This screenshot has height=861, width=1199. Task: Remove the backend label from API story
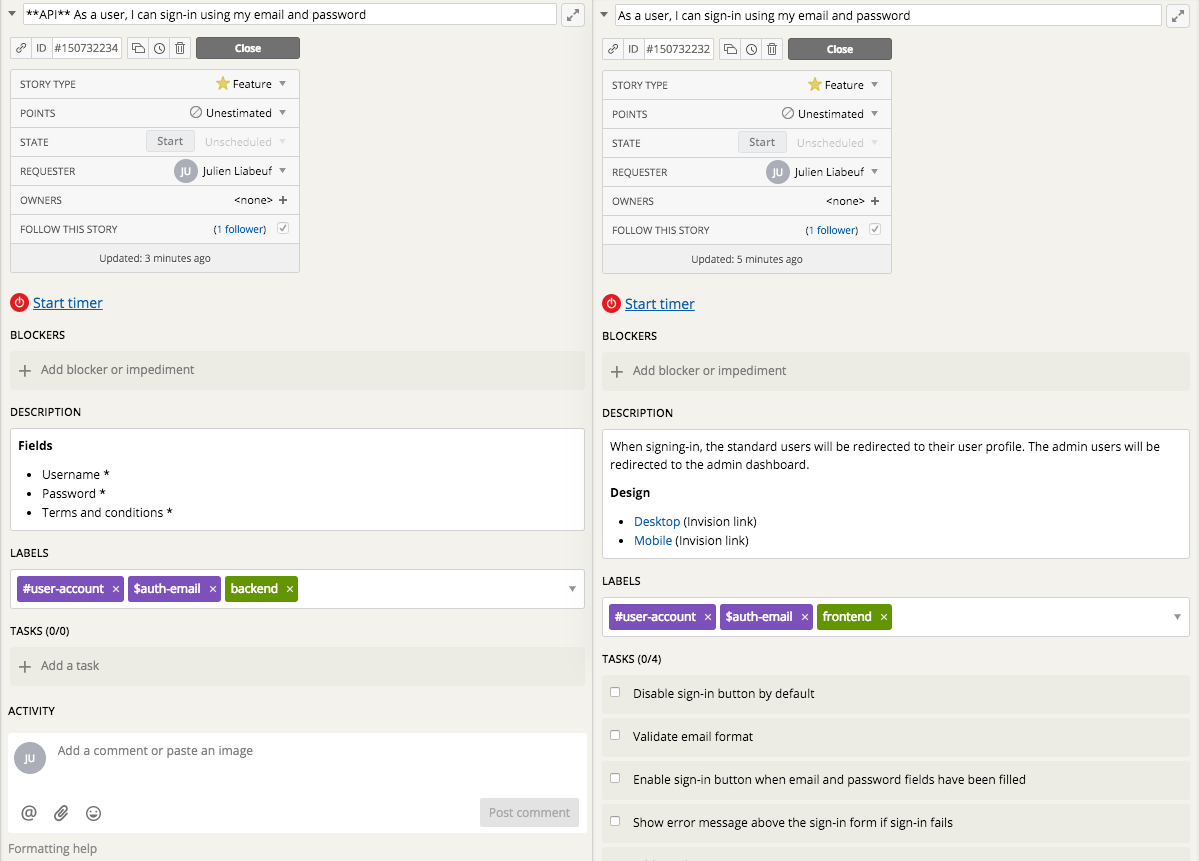tap(290, 589)
